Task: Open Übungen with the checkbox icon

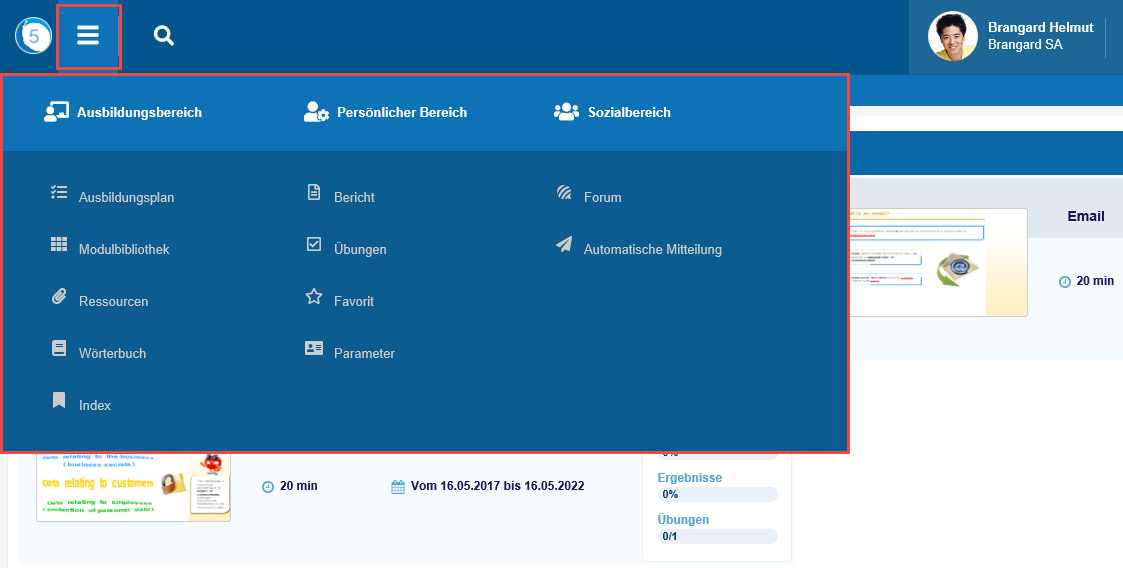Action: click(359, 249)
